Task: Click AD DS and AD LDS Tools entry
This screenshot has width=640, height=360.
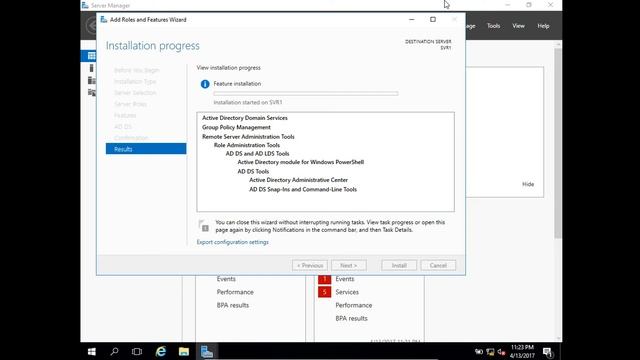Action: click(258, 154)
